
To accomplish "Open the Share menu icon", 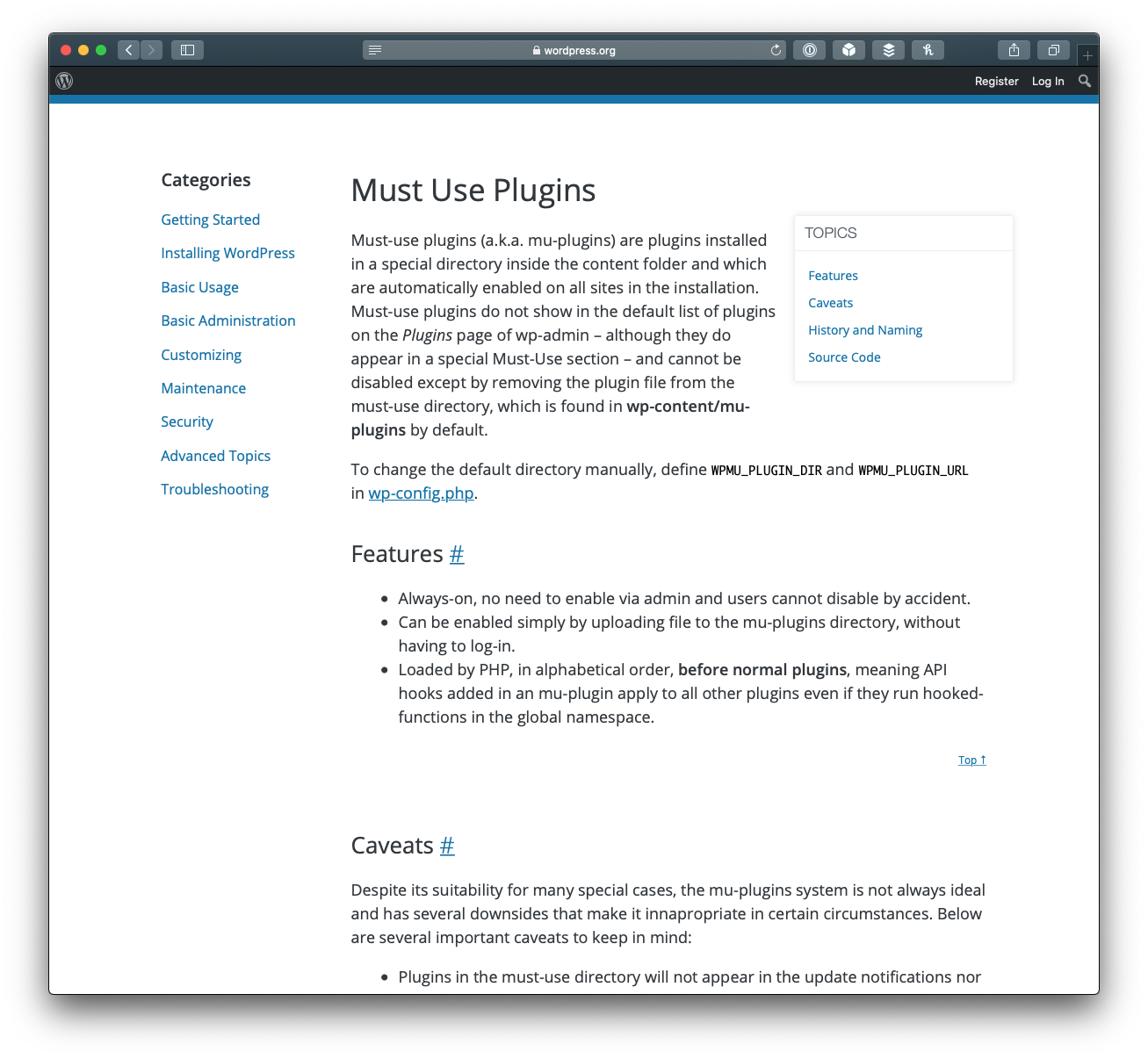I will (x=1014, y=50).
